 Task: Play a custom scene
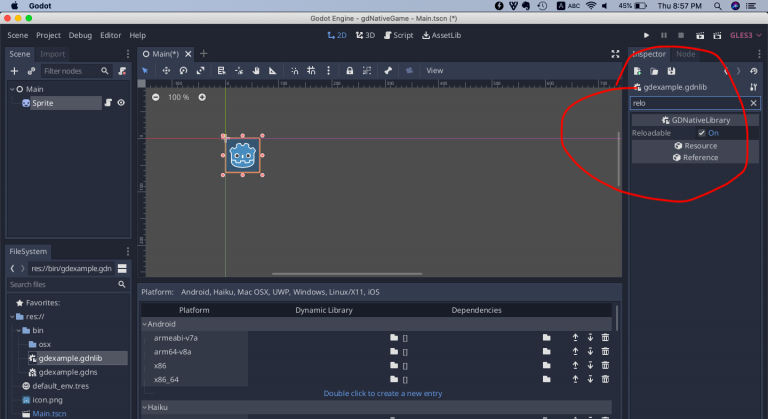tap(717, 35)
